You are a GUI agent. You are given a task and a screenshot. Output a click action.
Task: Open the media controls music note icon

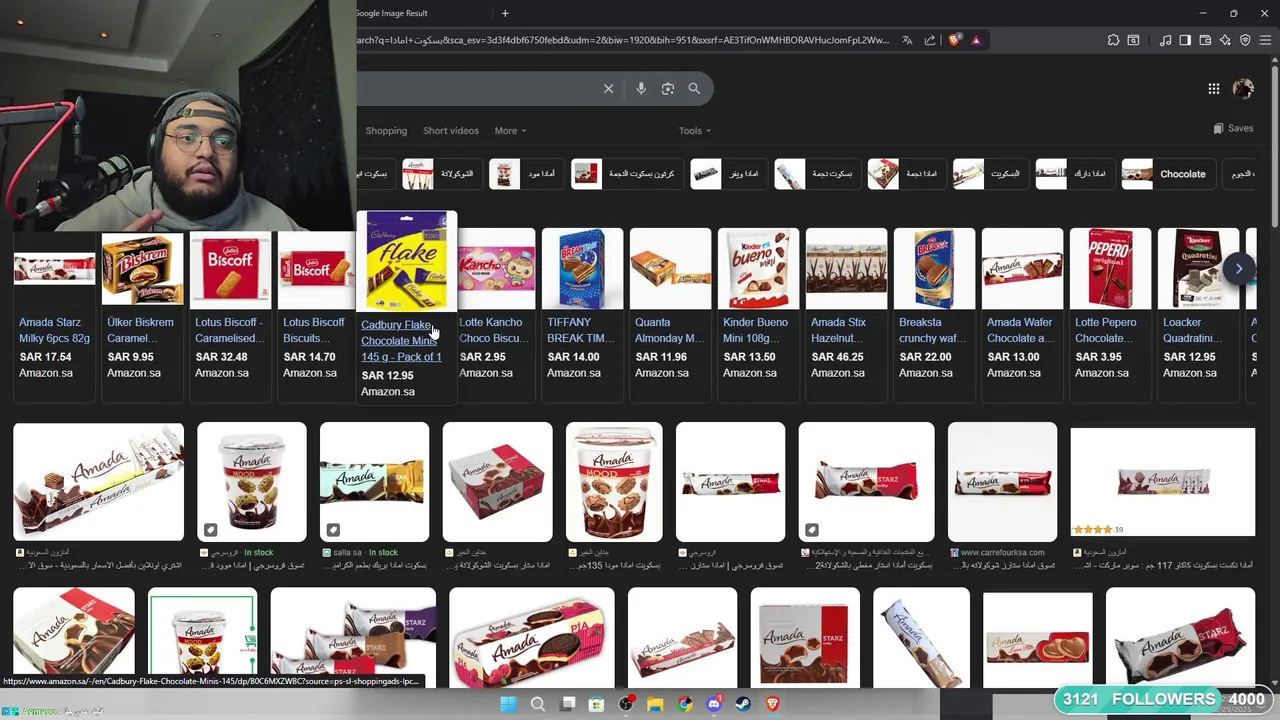pos(1165,40)
